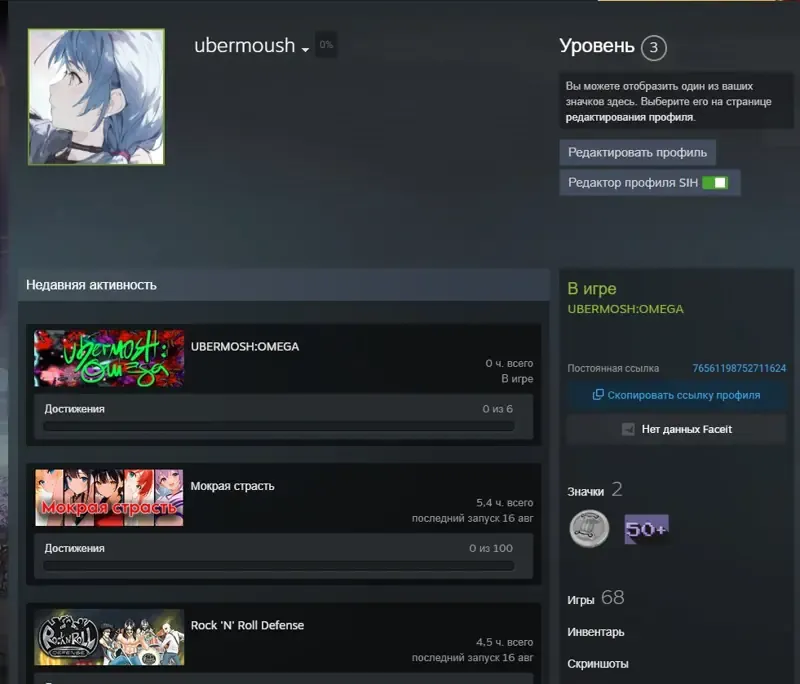Click the '0 из 6' achievements count
Viewport: 800px width, 684px height.
coord(497,409)
